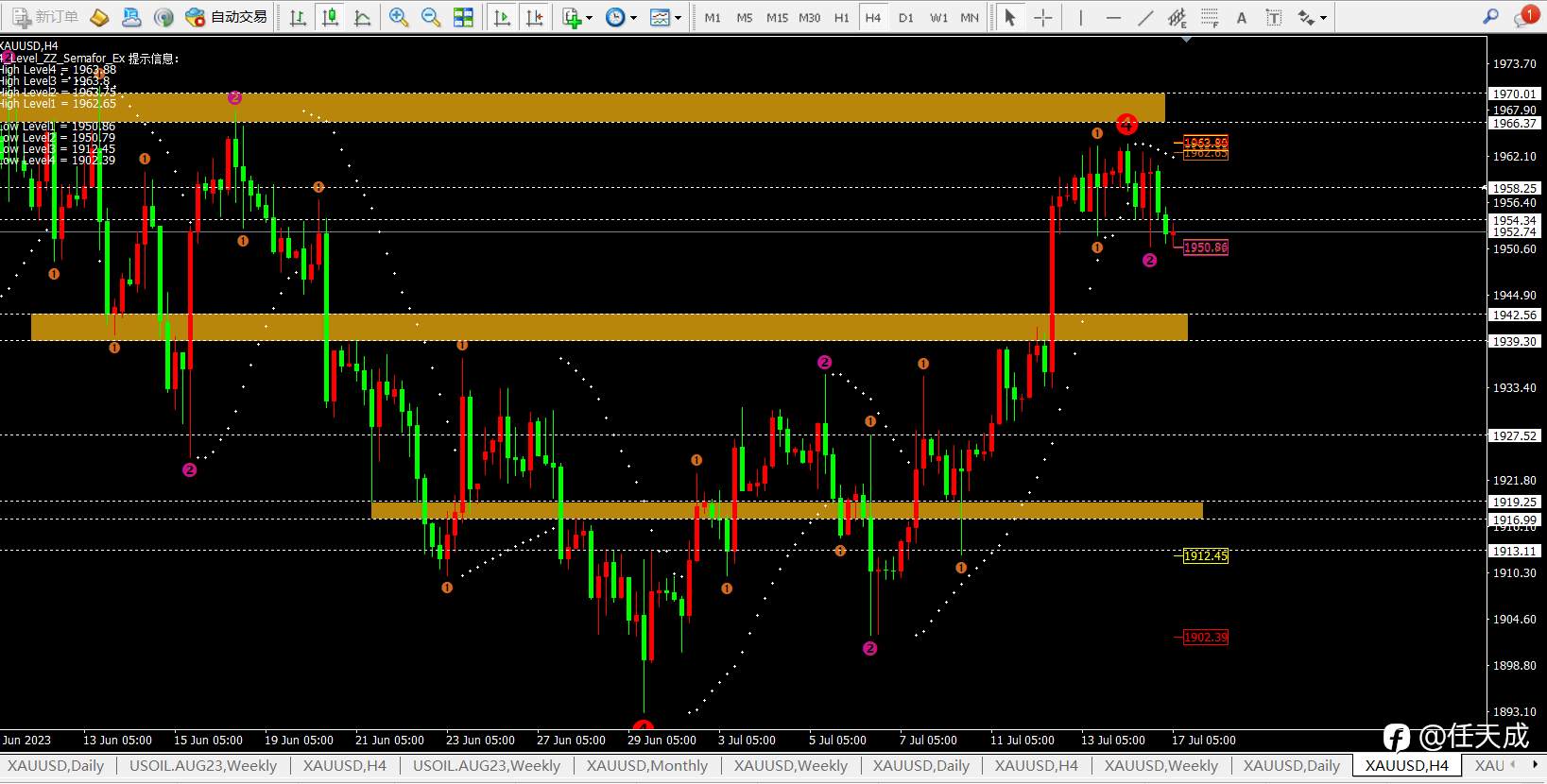Select the W1 timeframe
This screenshot has height=784, width=1547.
(x=938, y=18)
